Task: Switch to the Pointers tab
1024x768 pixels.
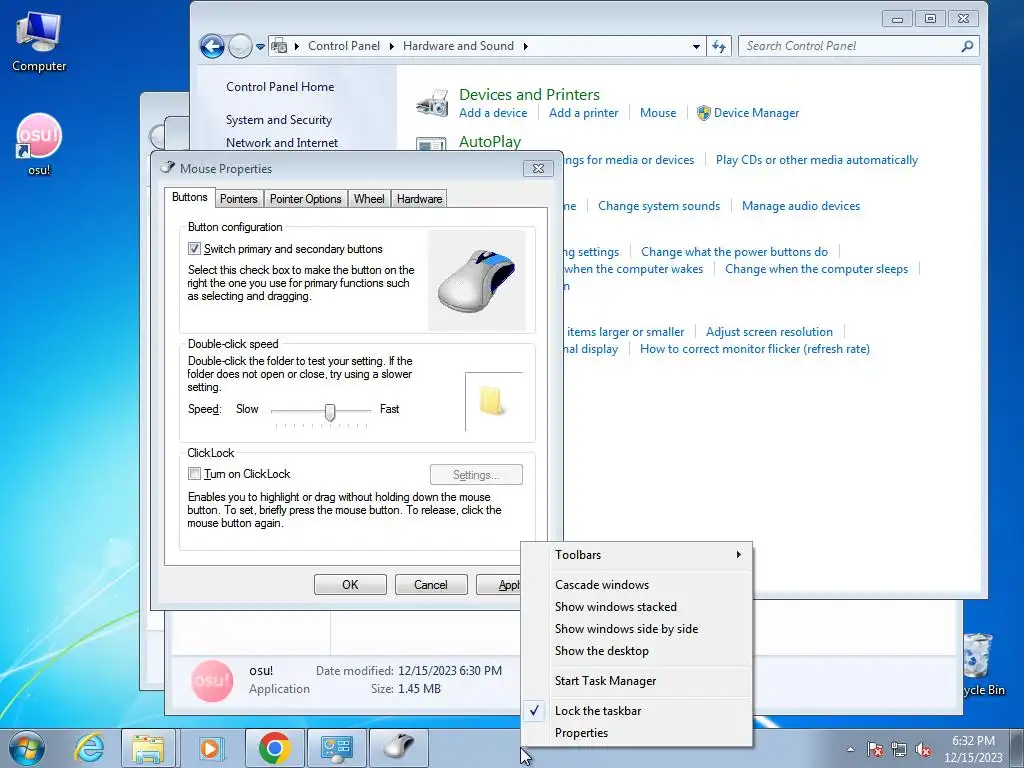Action: click(238, 199)
